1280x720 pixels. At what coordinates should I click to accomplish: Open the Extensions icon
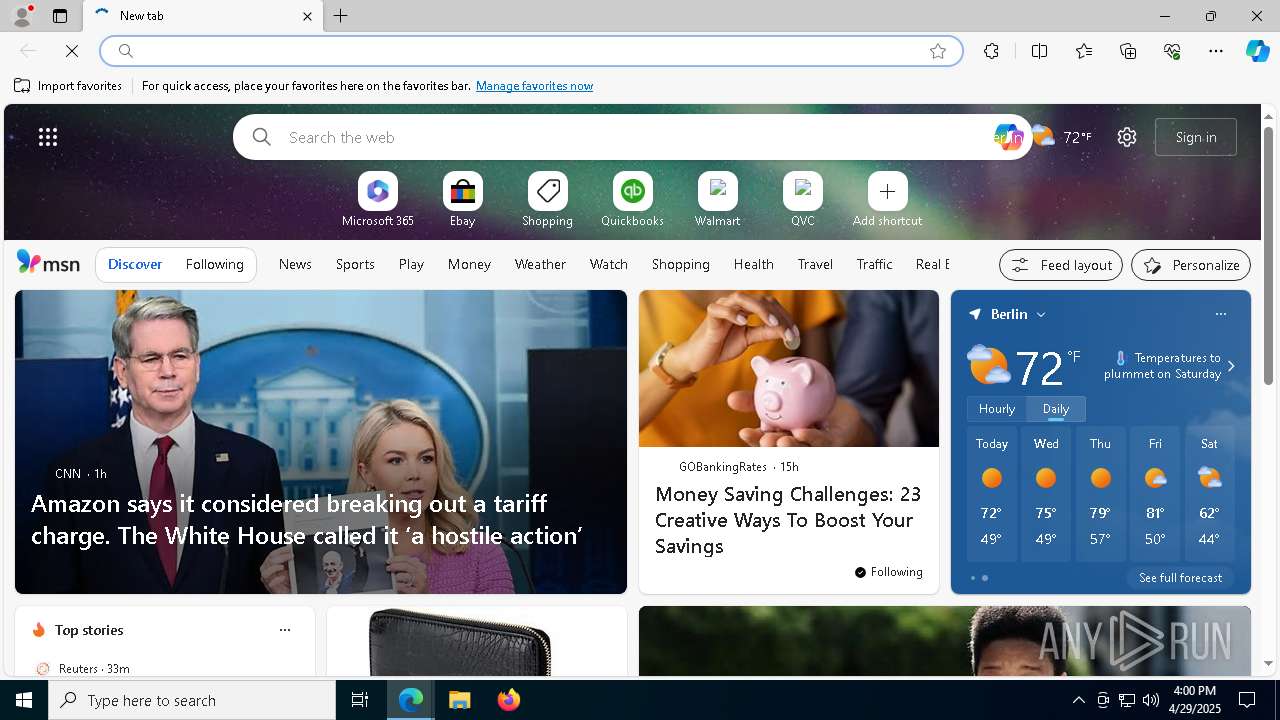pos(991,51)
